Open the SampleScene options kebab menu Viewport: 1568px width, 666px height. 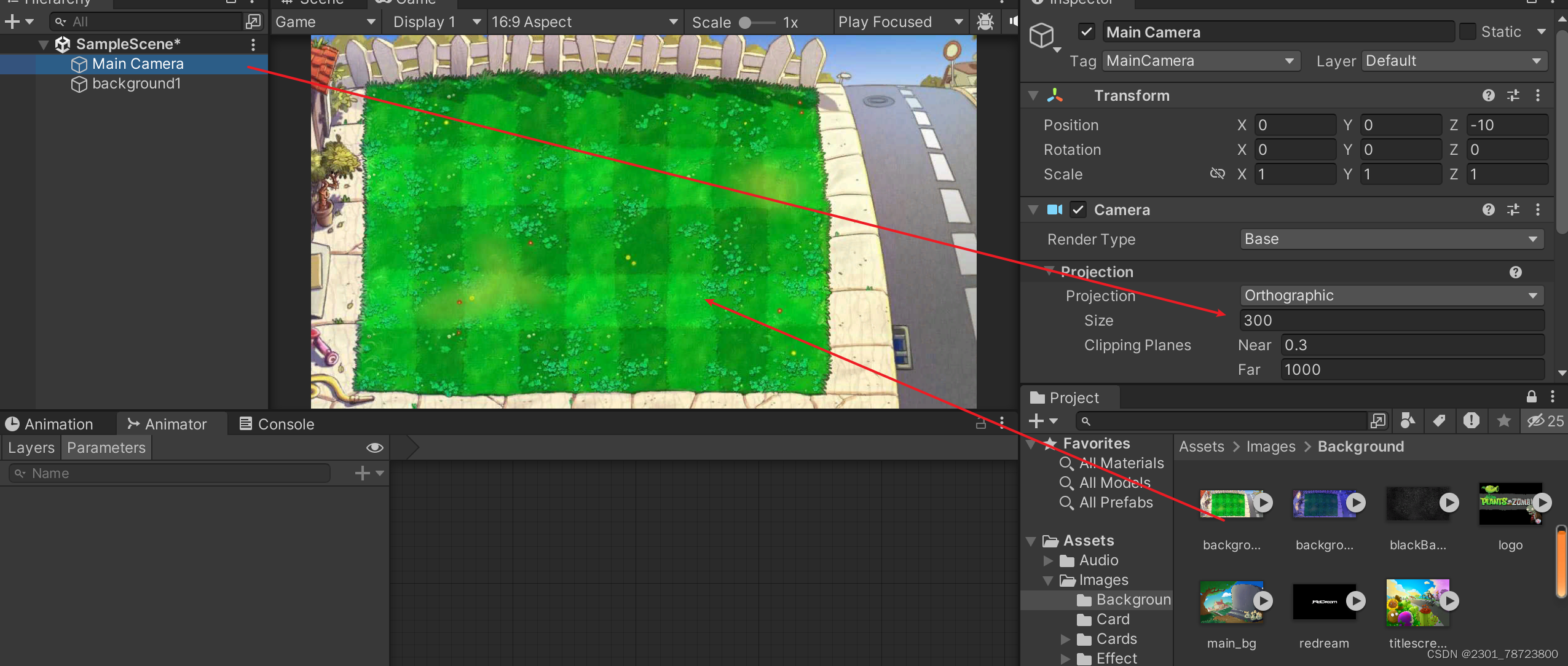coord(253,44)
